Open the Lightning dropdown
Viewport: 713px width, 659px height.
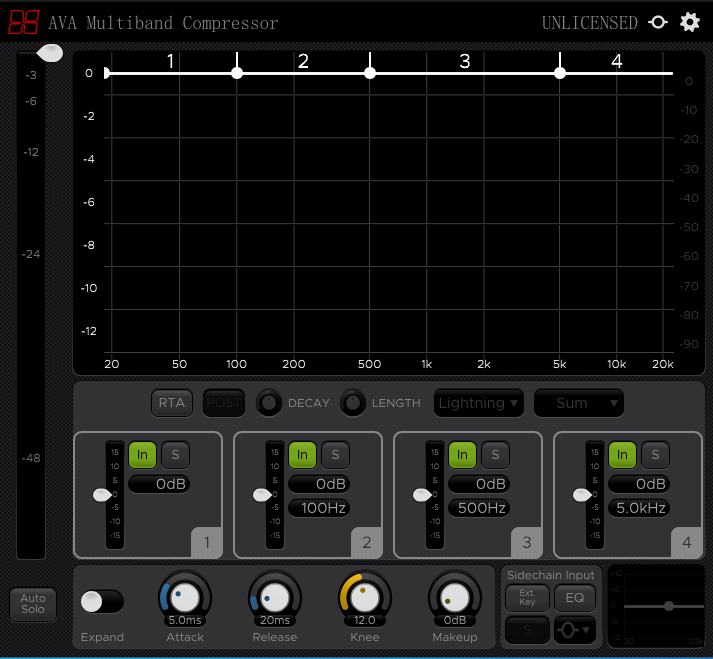[x=478, y=403]
